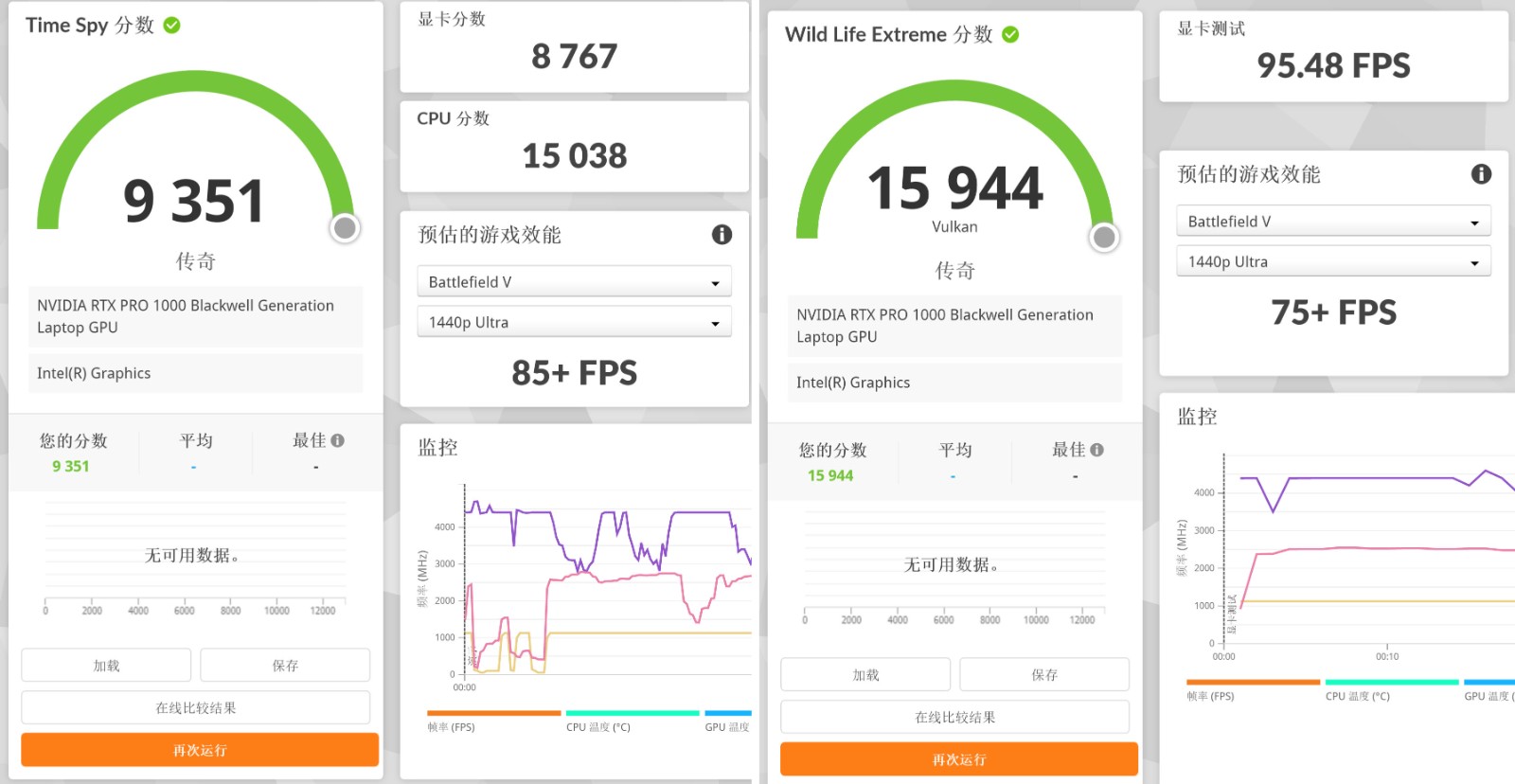Toggle the 帧率 (FPS) legend in Time Spy monitoring chart
The width and height of the screenshot is (1515, 784).
pyautogui.click(x=493, y=722)
